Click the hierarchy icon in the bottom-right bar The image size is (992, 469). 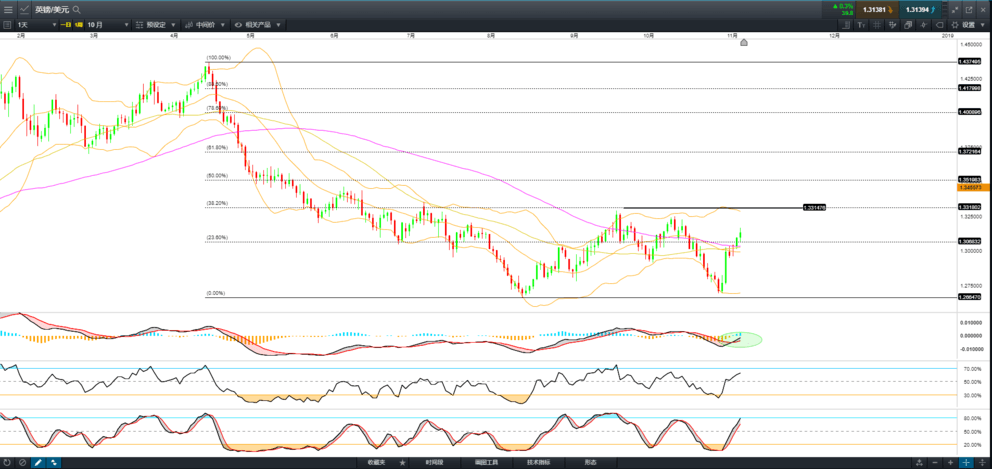click(919, 463)
